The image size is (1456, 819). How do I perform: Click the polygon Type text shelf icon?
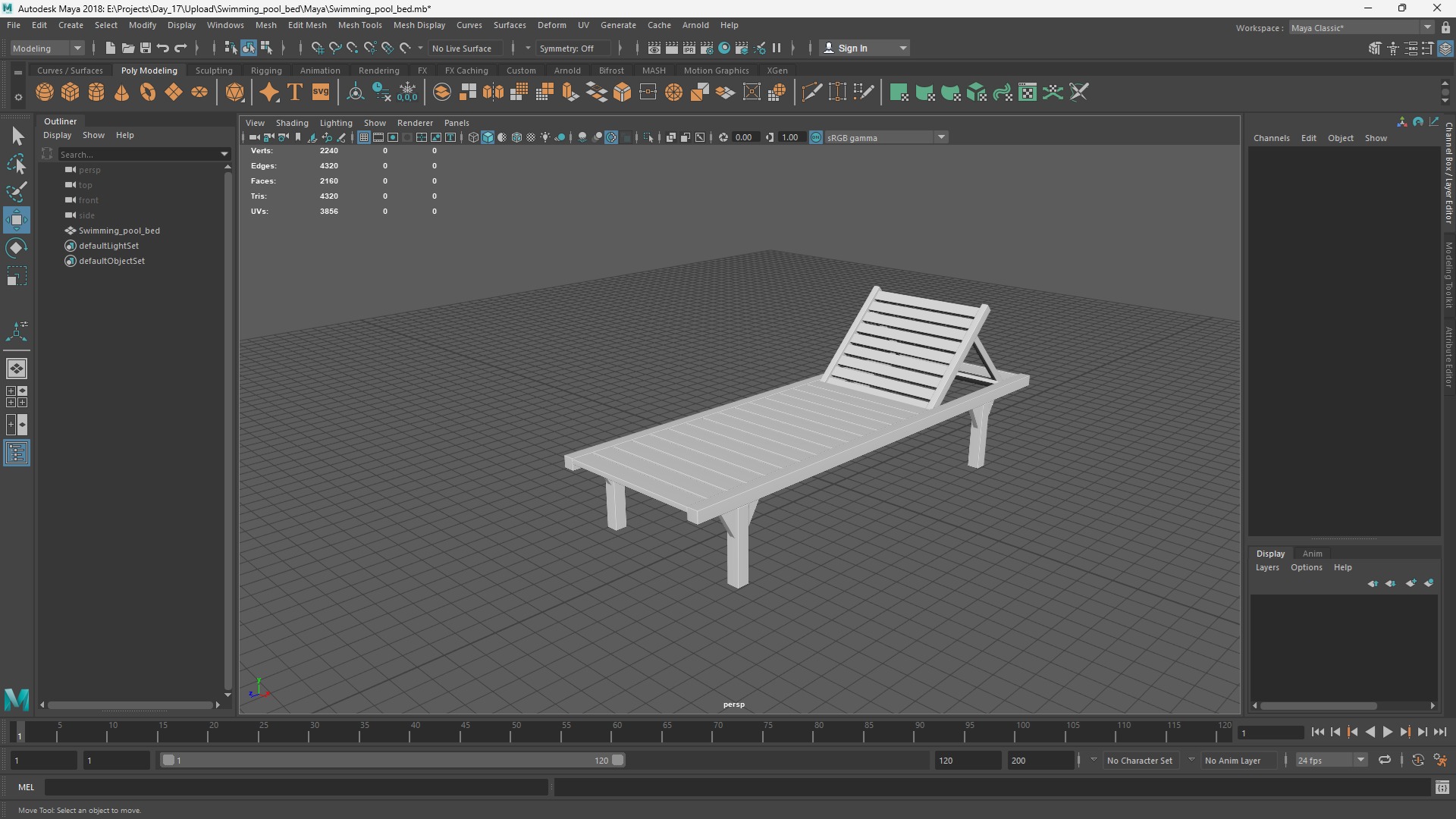point(295,93)
